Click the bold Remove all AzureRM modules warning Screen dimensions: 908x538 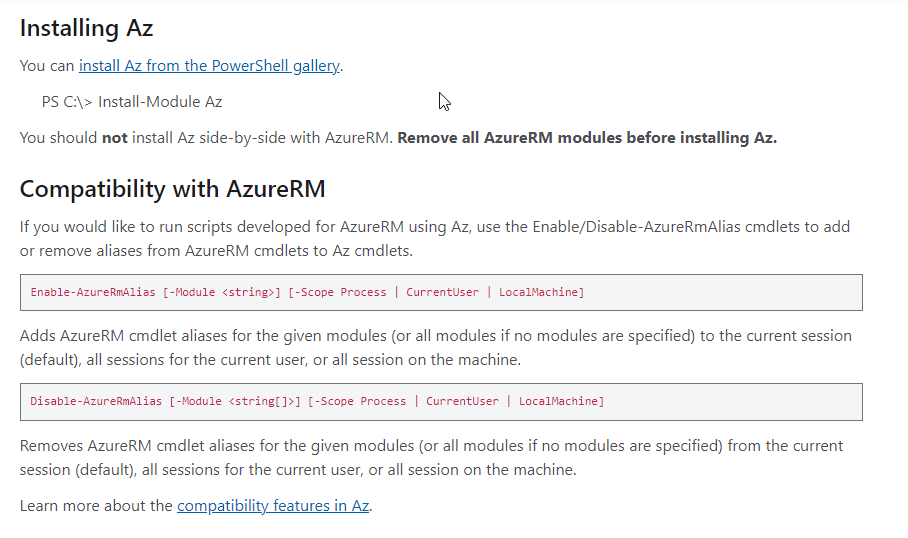(587, 138)
